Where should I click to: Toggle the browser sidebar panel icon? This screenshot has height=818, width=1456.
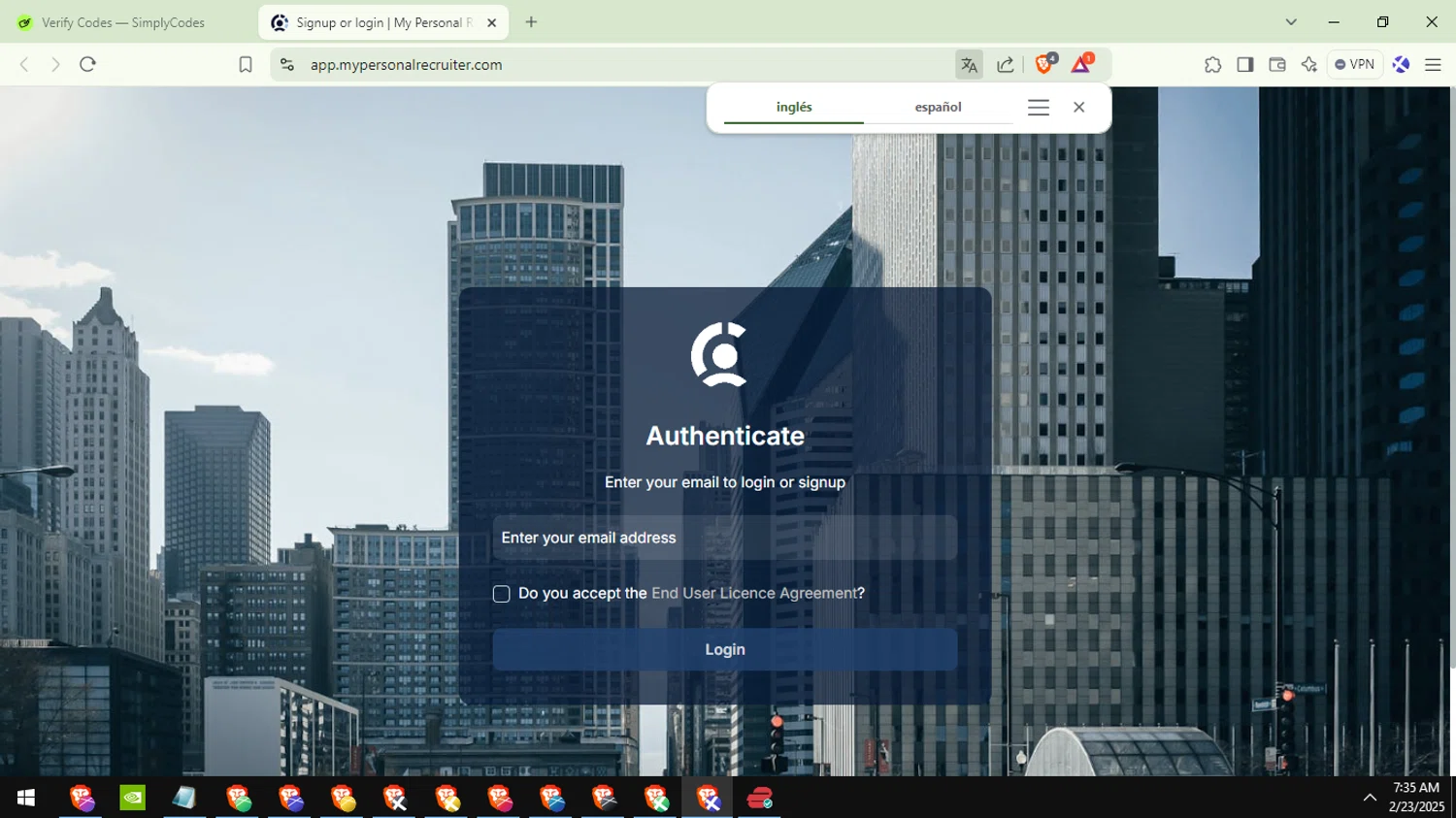pos(1245,65)
